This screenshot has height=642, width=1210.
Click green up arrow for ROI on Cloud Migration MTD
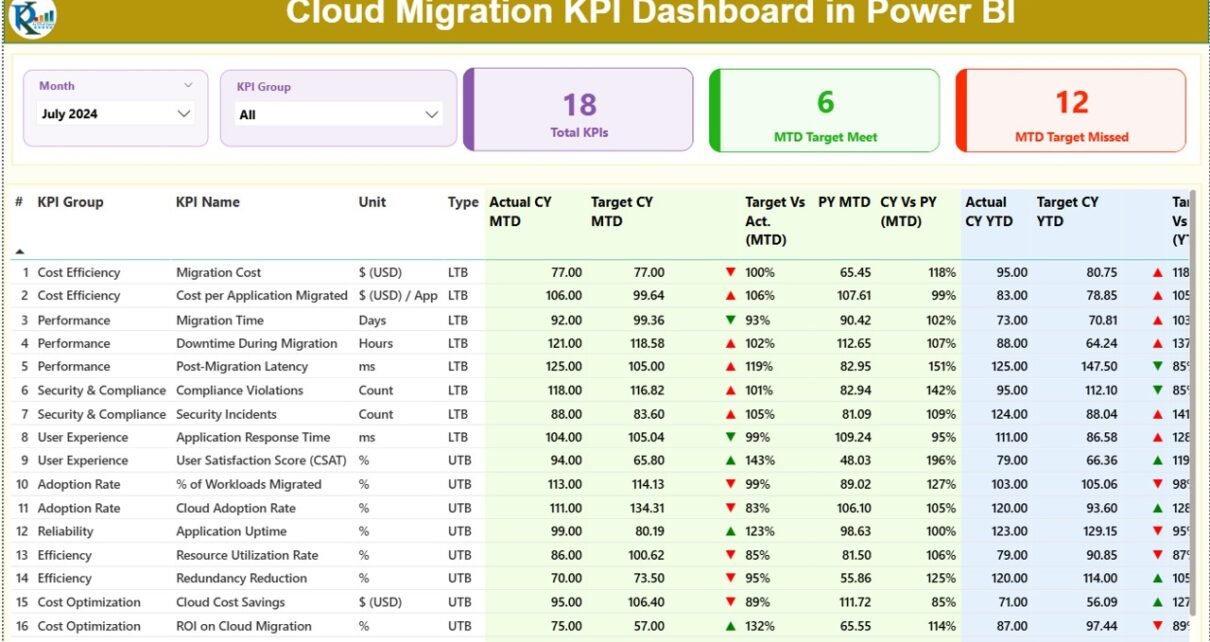(731, 626)
